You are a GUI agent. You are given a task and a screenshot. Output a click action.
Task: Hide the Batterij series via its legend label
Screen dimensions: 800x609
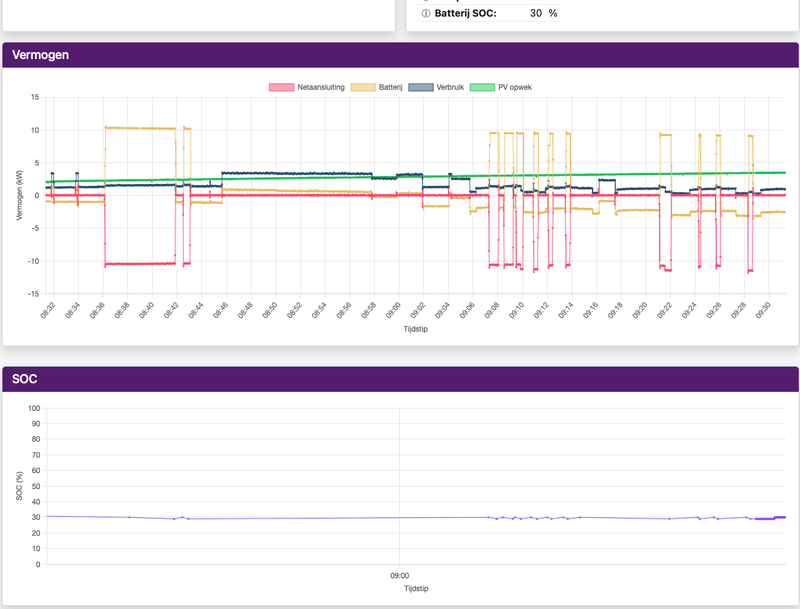pos(390,87)
